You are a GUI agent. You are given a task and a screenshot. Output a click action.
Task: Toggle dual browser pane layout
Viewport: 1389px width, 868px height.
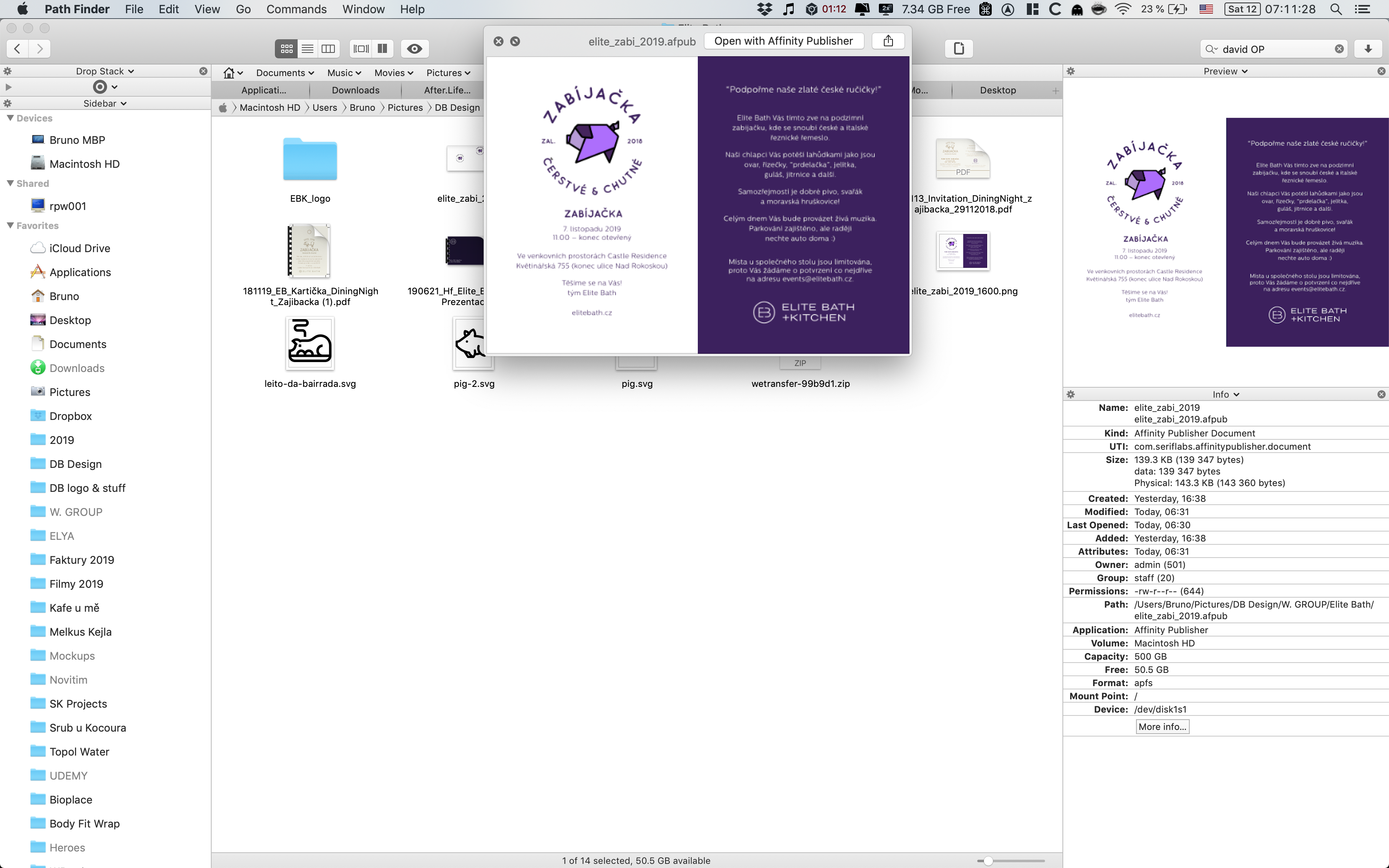382,49
